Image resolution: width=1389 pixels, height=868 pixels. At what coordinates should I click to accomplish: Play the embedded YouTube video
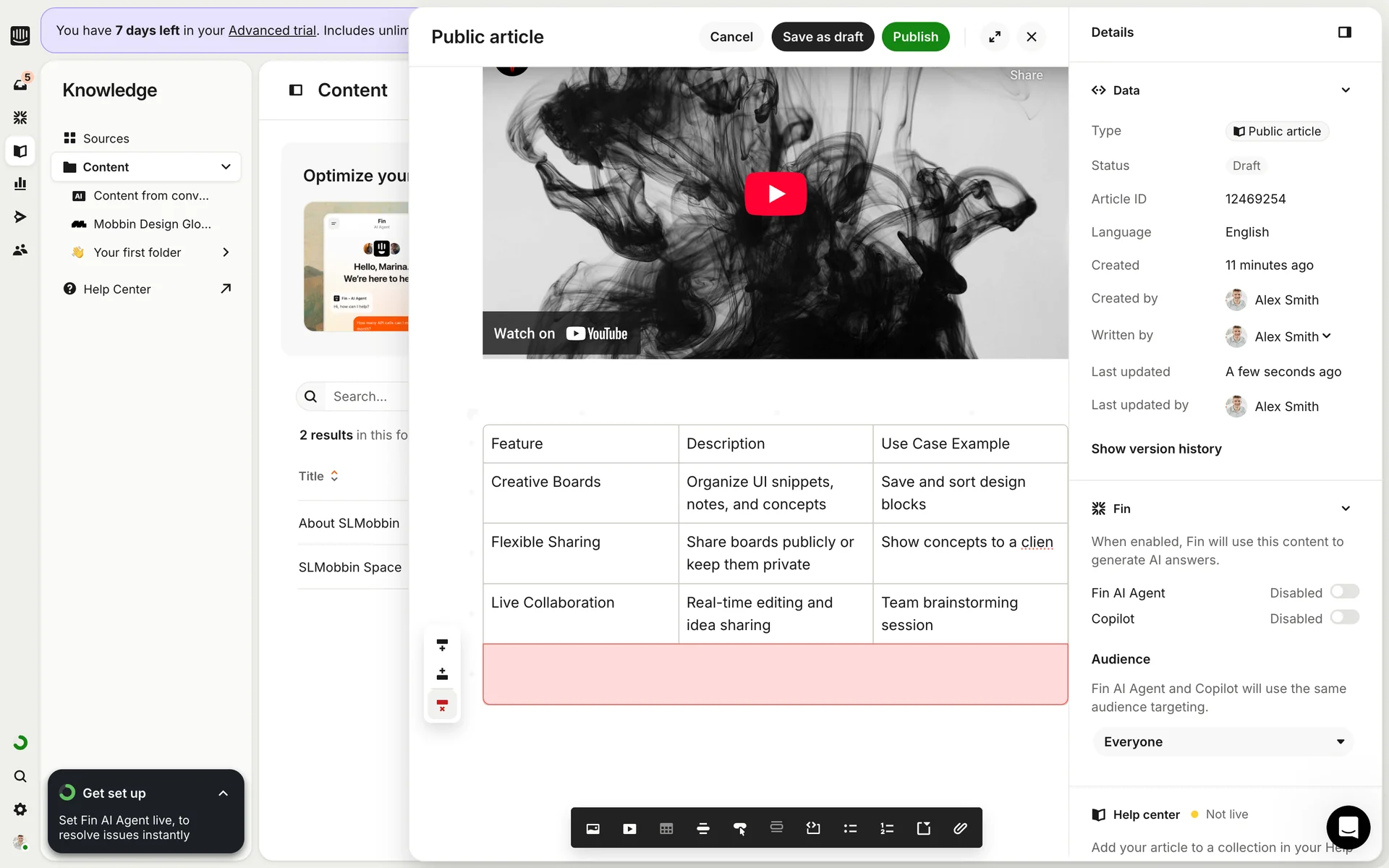click(776, 194)
